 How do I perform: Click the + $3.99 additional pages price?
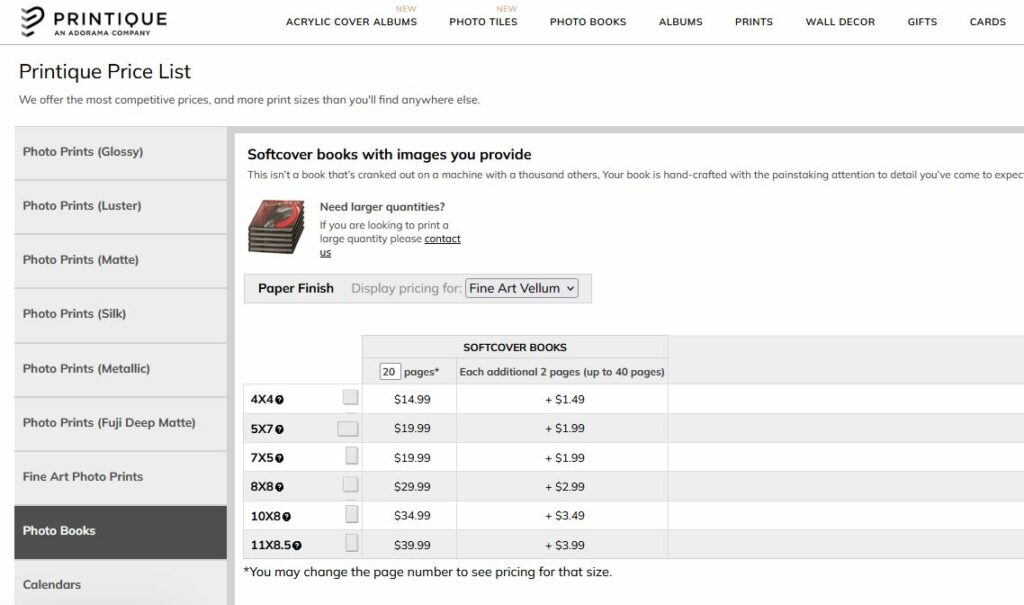coord(565,545)
